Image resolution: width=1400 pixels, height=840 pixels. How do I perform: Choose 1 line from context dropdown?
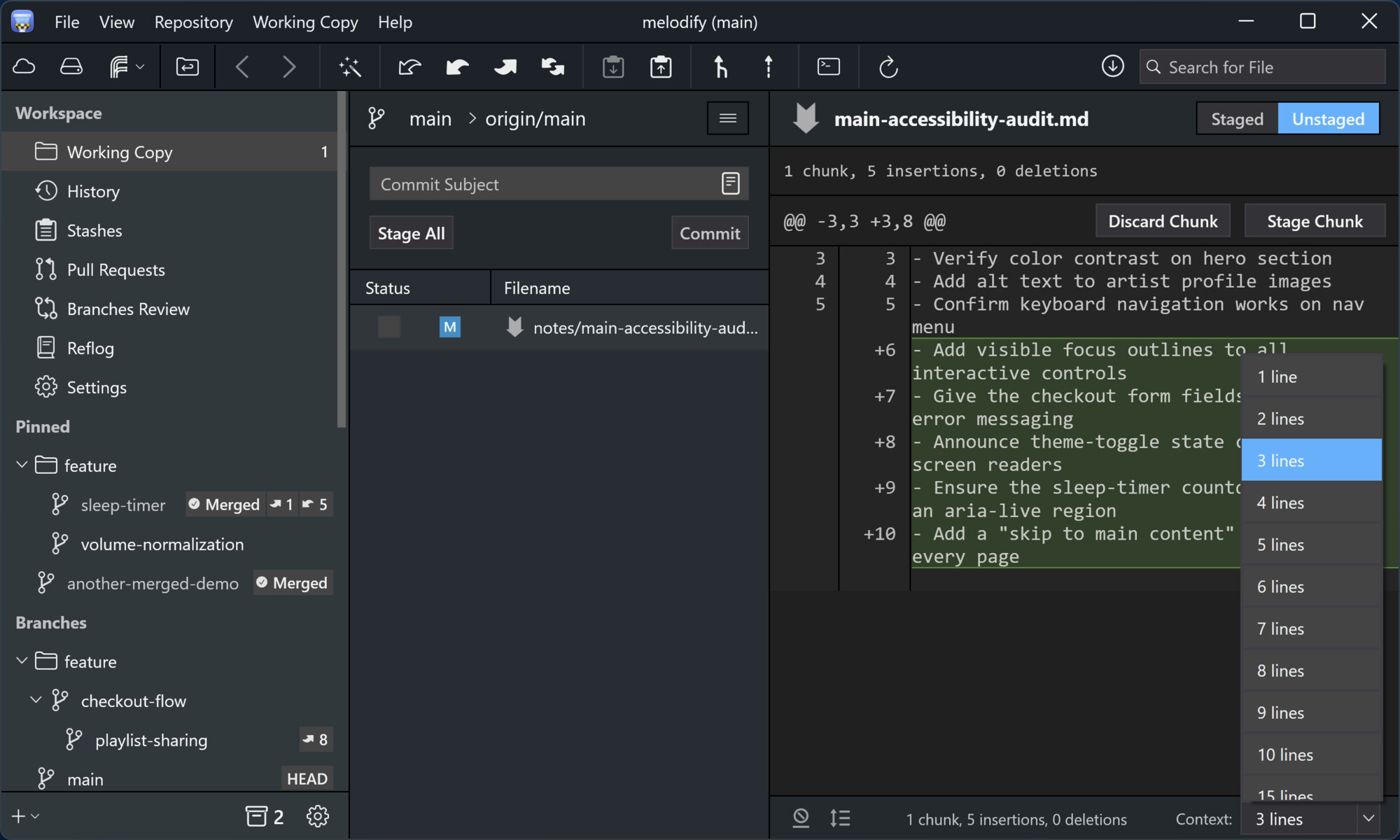(x=1311, y=377)
